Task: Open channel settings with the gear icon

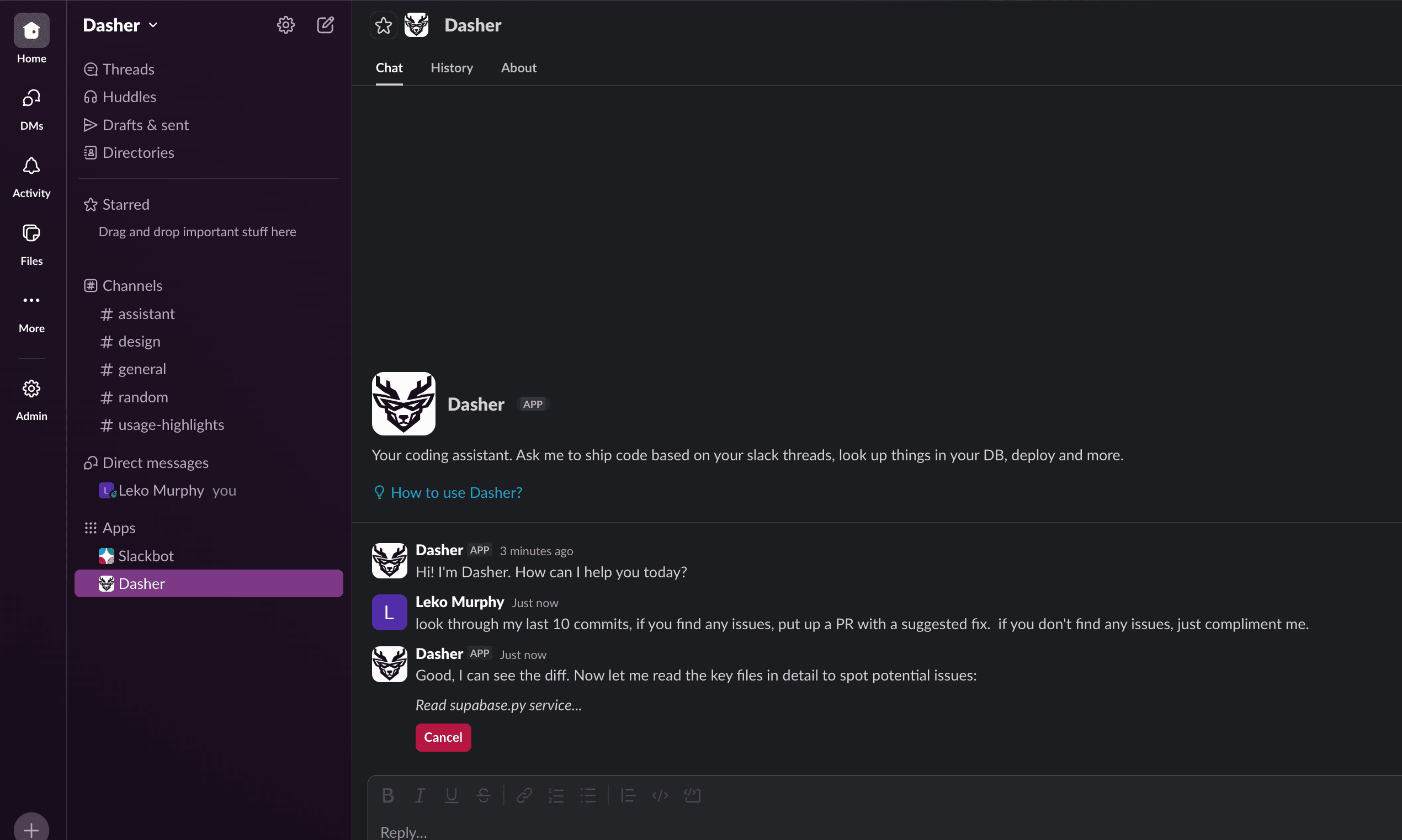Action: [285, 25]
